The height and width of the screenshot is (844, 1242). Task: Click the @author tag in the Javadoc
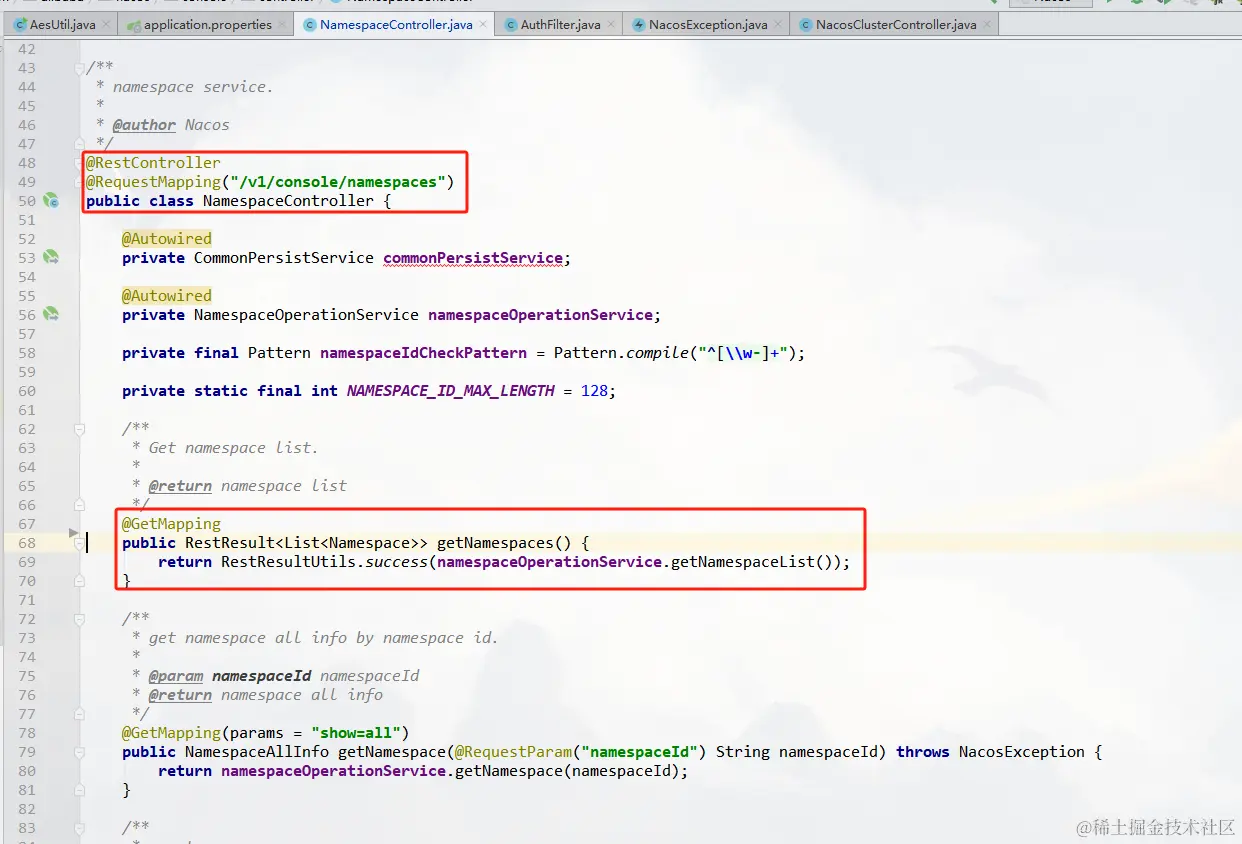click(144, 125)
